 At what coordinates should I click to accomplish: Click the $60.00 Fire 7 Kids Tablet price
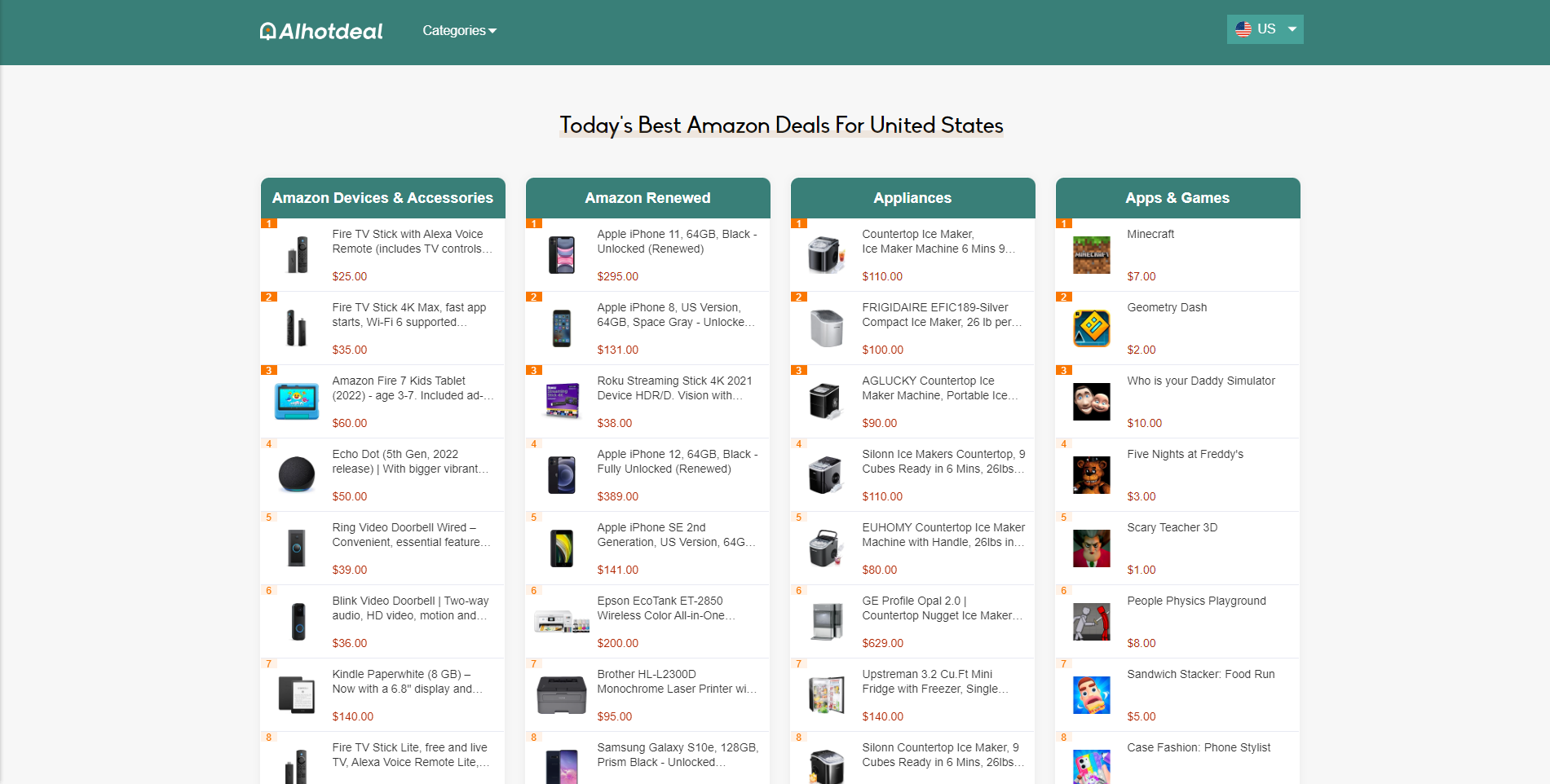(349, 423)
